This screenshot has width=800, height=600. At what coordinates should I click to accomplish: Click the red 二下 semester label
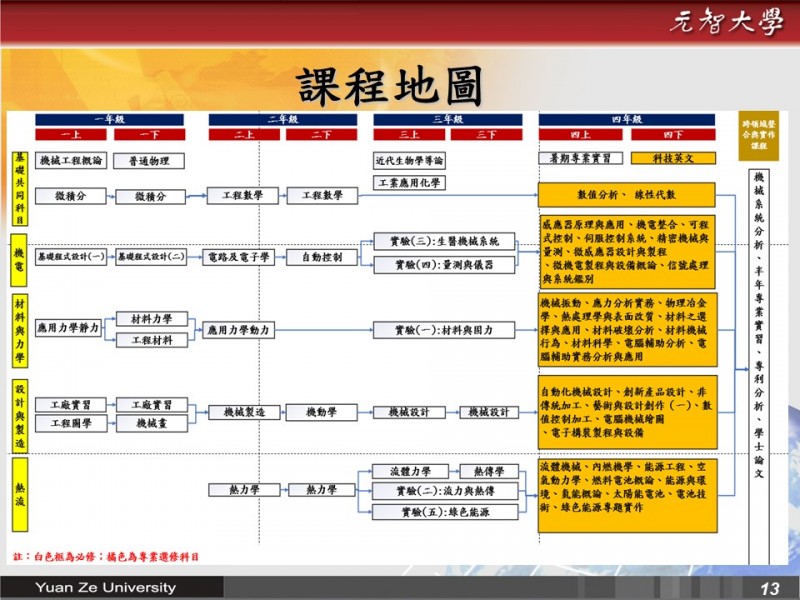(x=321, y=134)
